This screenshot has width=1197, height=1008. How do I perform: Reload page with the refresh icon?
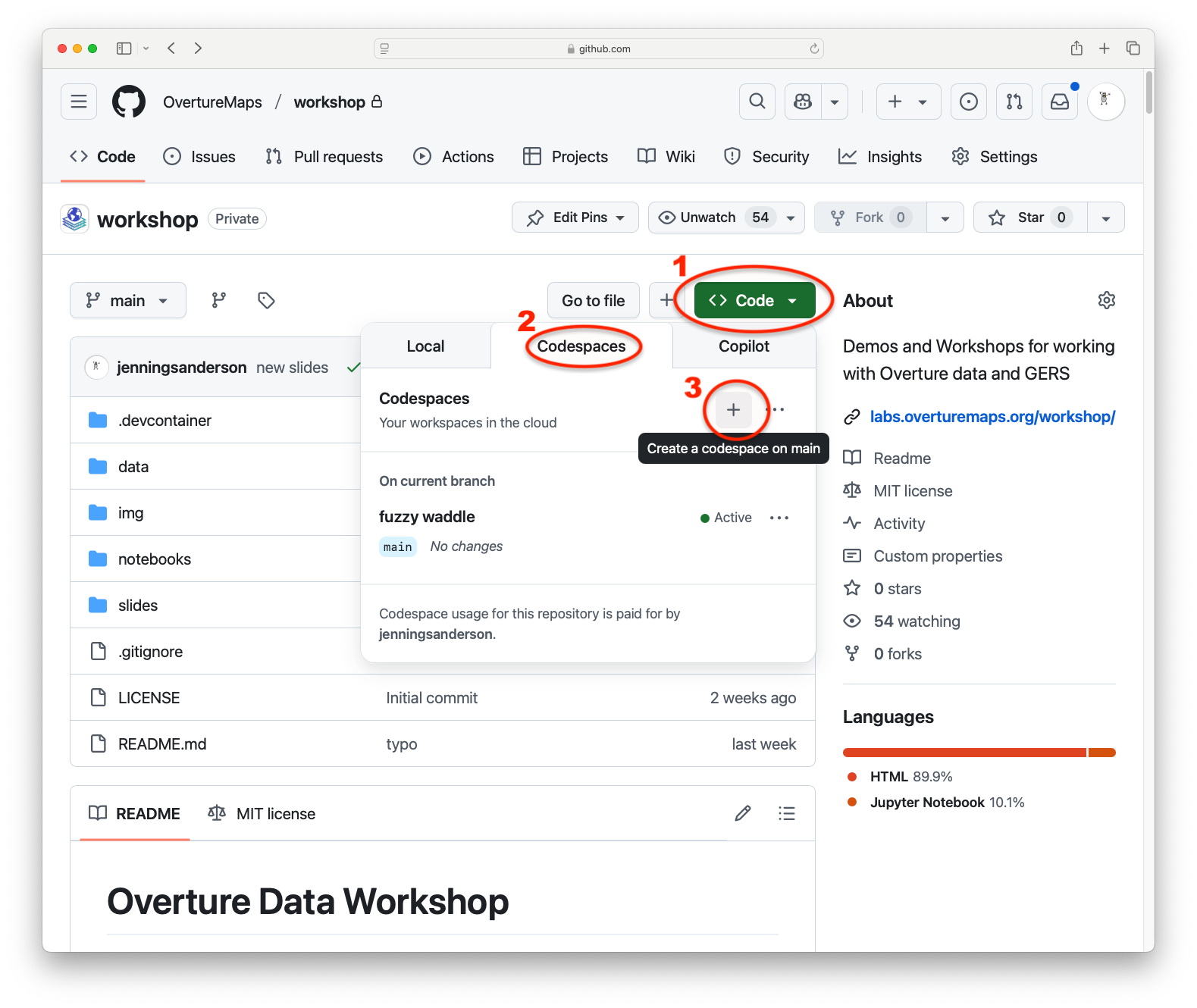coord(814,49)
